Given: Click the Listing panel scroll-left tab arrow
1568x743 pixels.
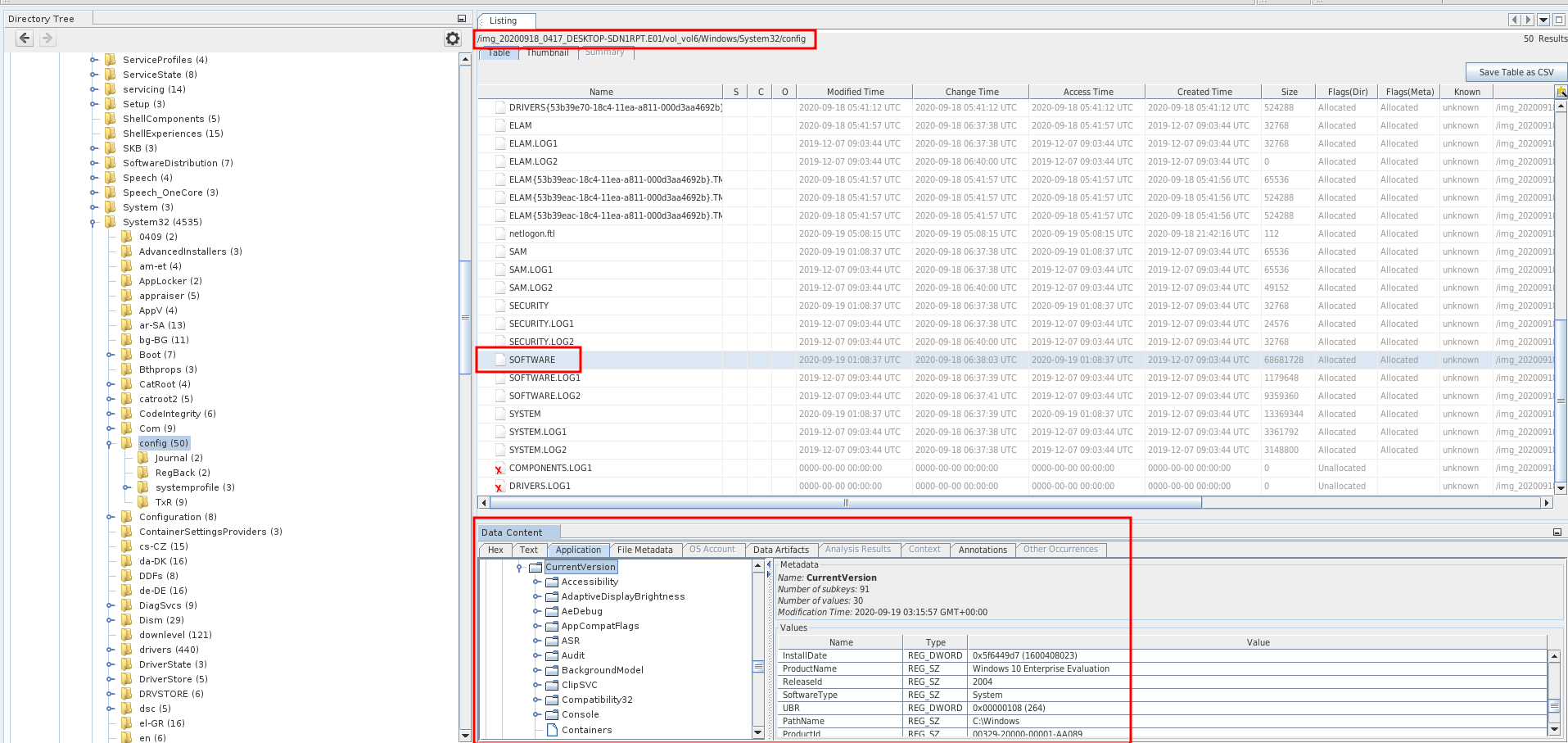Looking at the screenshot, I should 1514,20.
